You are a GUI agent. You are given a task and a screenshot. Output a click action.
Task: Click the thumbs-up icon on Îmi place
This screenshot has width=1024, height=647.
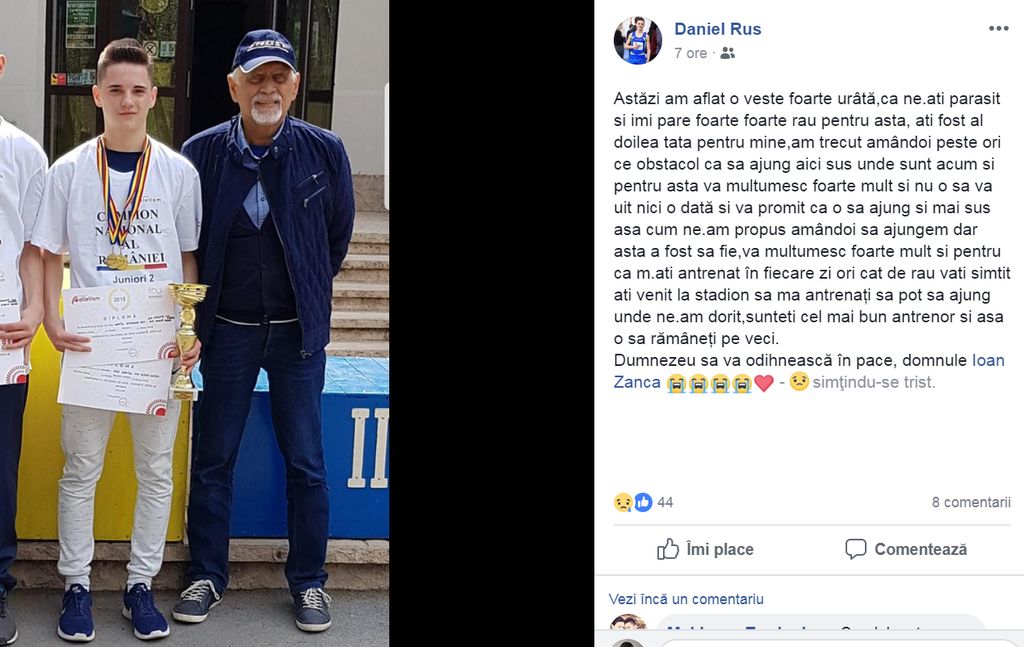(x=667, y=550)
